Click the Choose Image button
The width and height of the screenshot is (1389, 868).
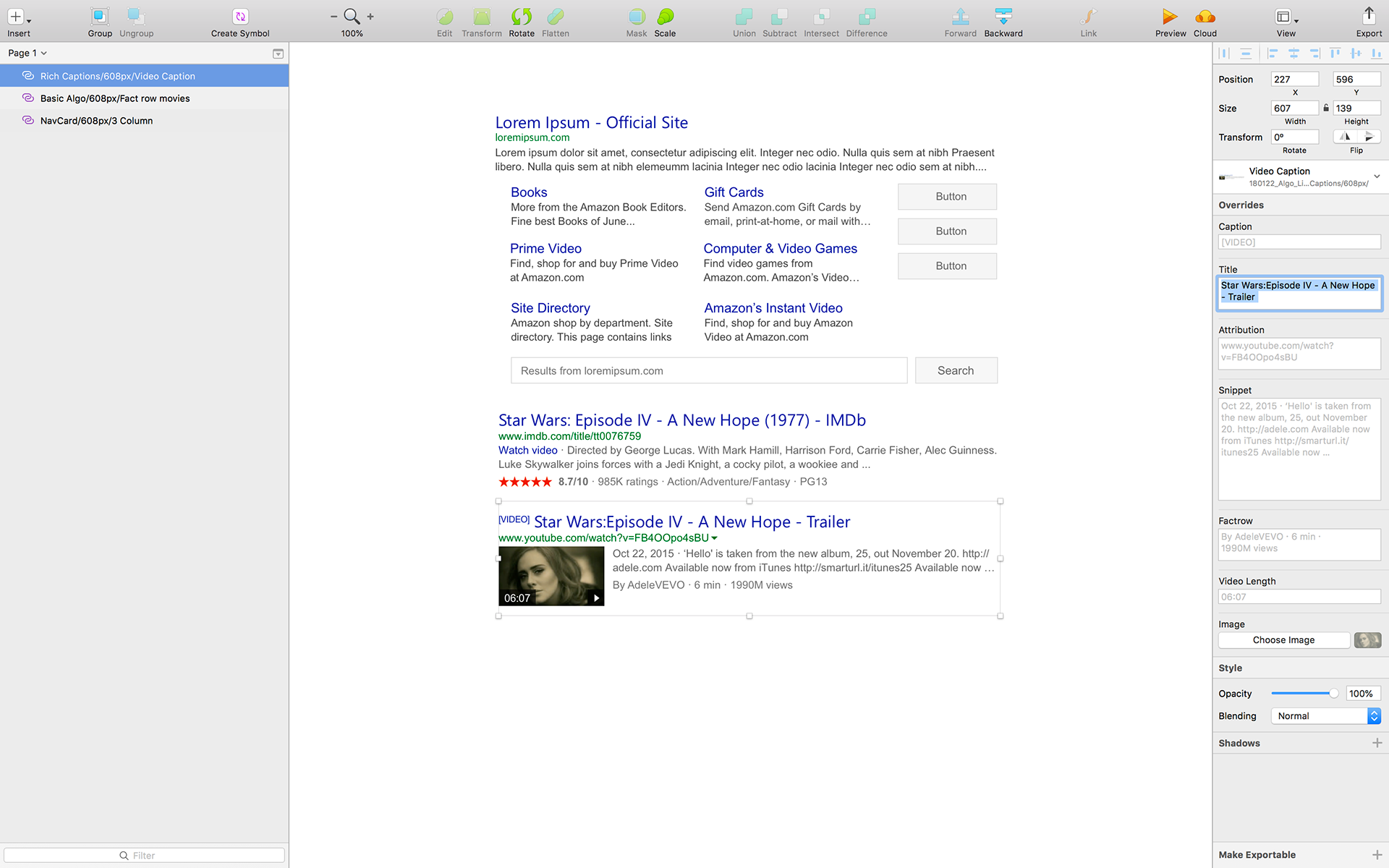pos(1284,640)
